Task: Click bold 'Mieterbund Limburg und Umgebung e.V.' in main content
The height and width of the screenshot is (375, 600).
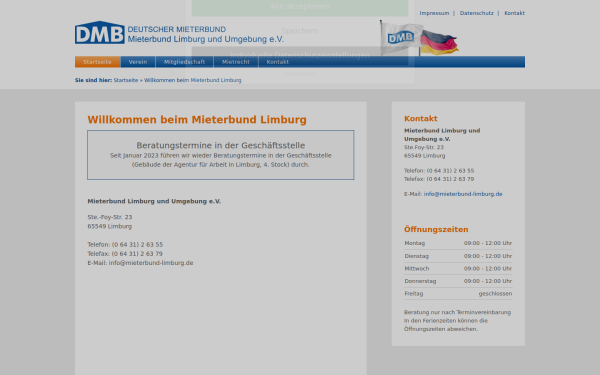Action: pyautogui.click(x=154, y=201)
